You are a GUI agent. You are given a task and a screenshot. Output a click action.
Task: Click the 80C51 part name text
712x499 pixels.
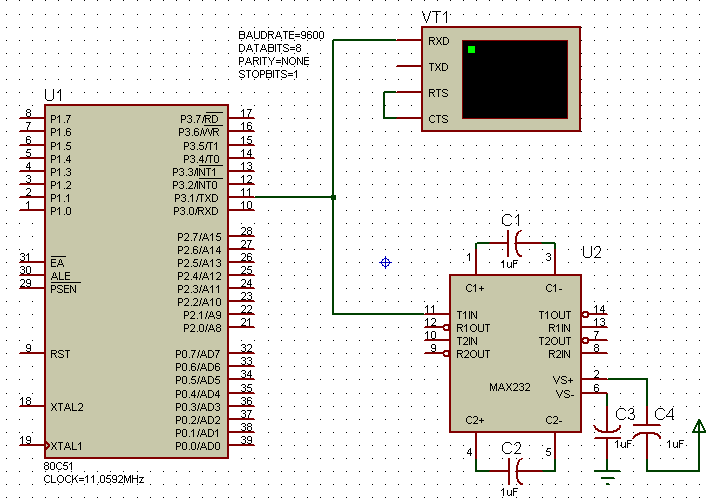click(x=58, y=466)
